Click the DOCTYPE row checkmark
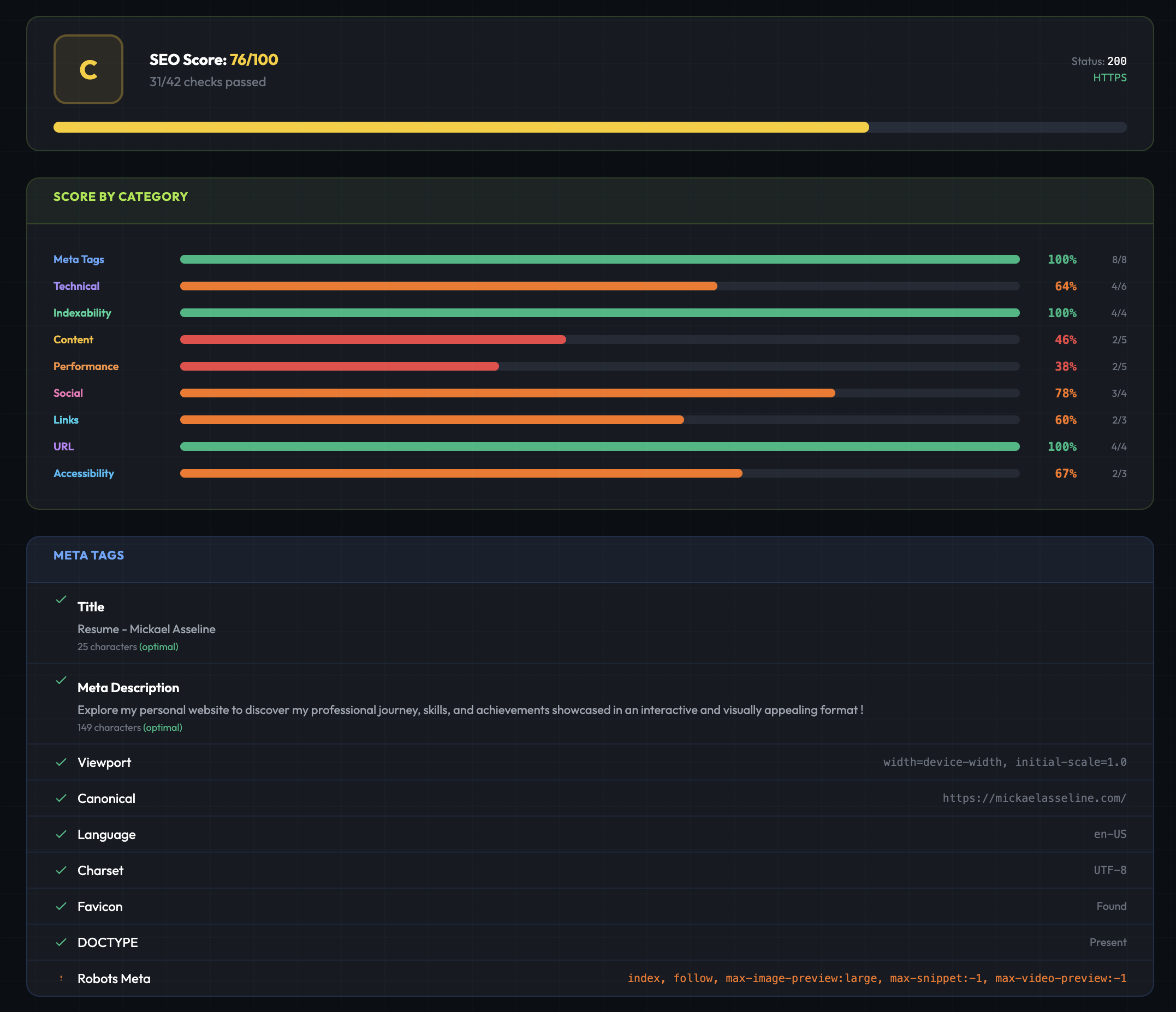1176x1012 pixels. click(x=61, y=942)
